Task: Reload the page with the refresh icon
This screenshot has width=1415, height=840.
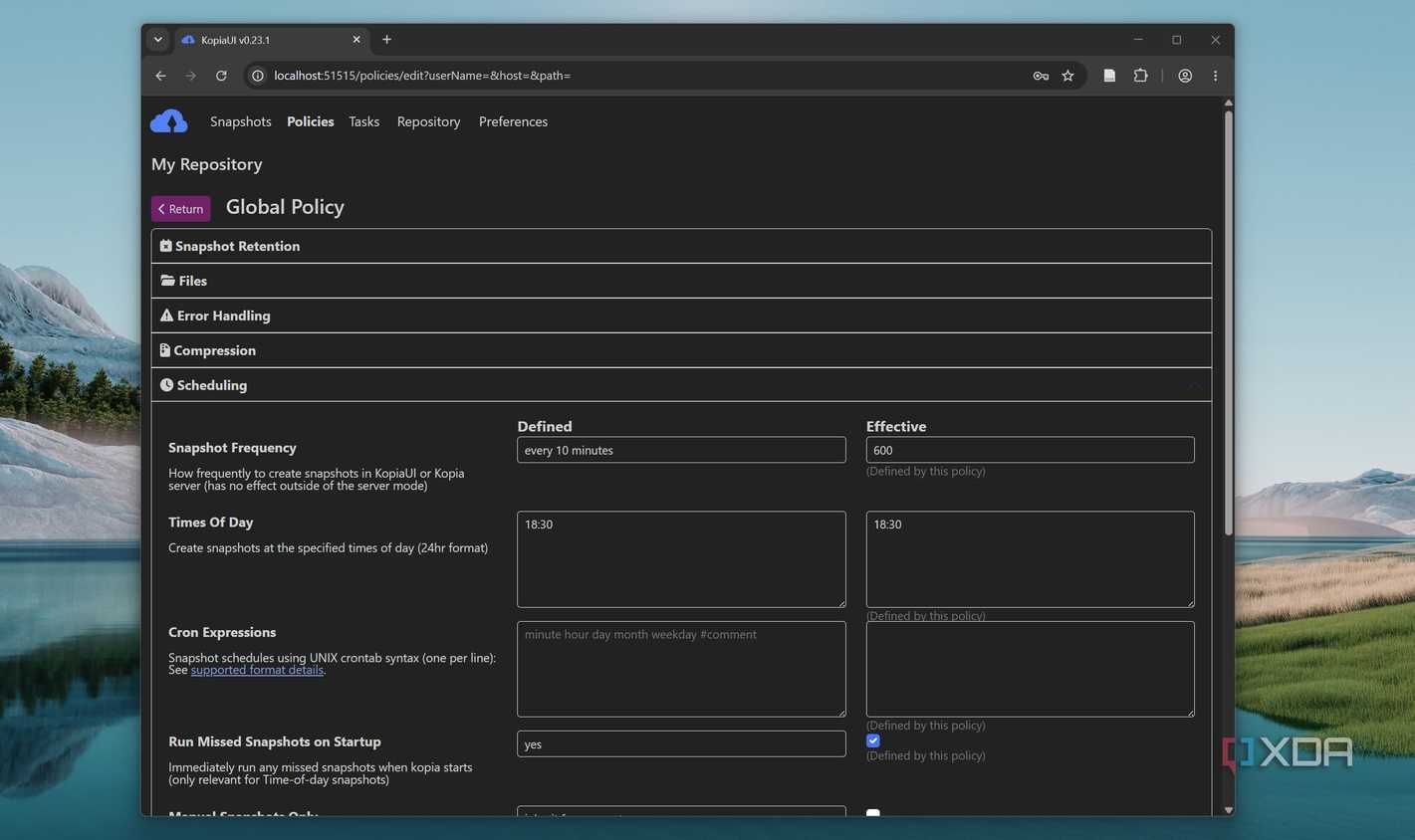Action: [221, 76]
